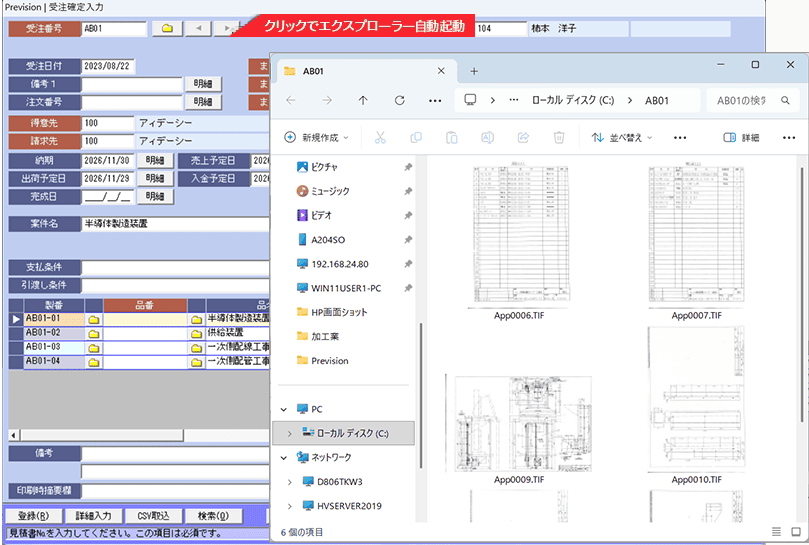Screen dimensions: 809x545
Task: Click the previous record arrow button
Action: tap(198, 28)
